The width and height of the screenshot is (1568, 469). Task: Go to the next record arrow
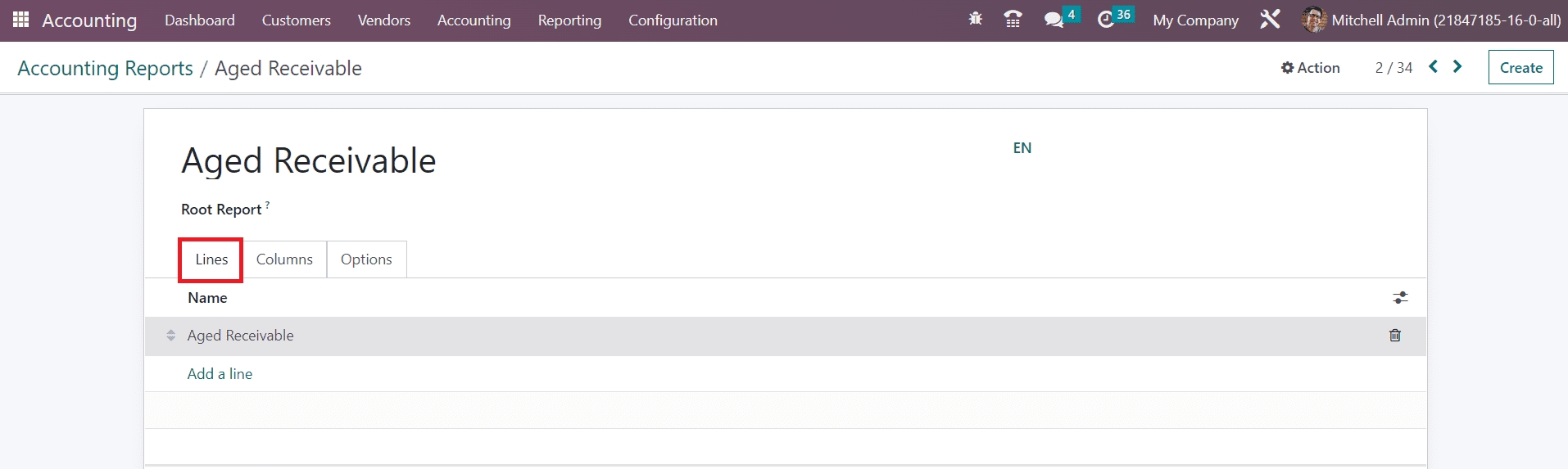pos(1457,67)
